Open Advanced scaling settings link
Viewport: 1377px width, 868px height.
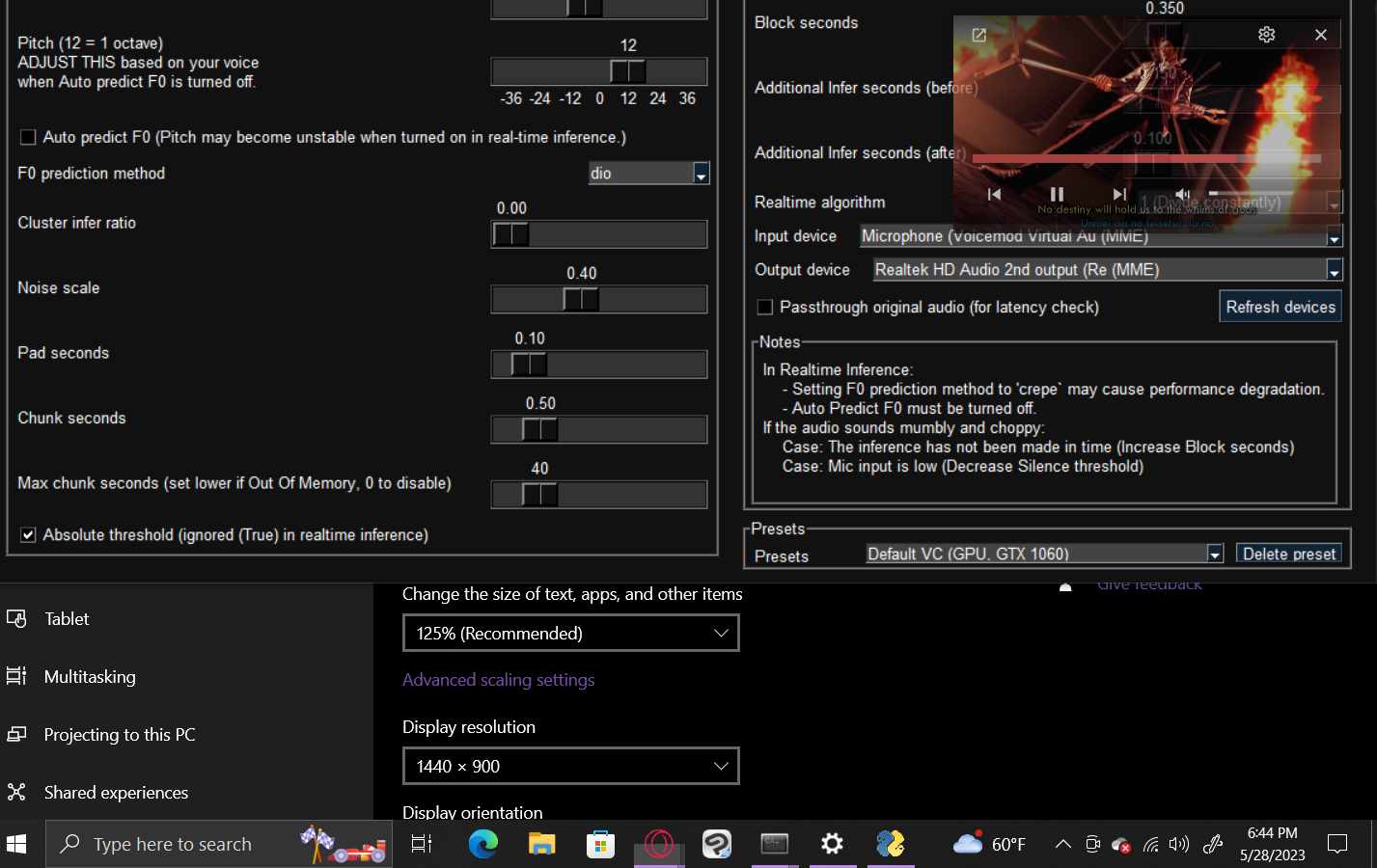point(498,680)
